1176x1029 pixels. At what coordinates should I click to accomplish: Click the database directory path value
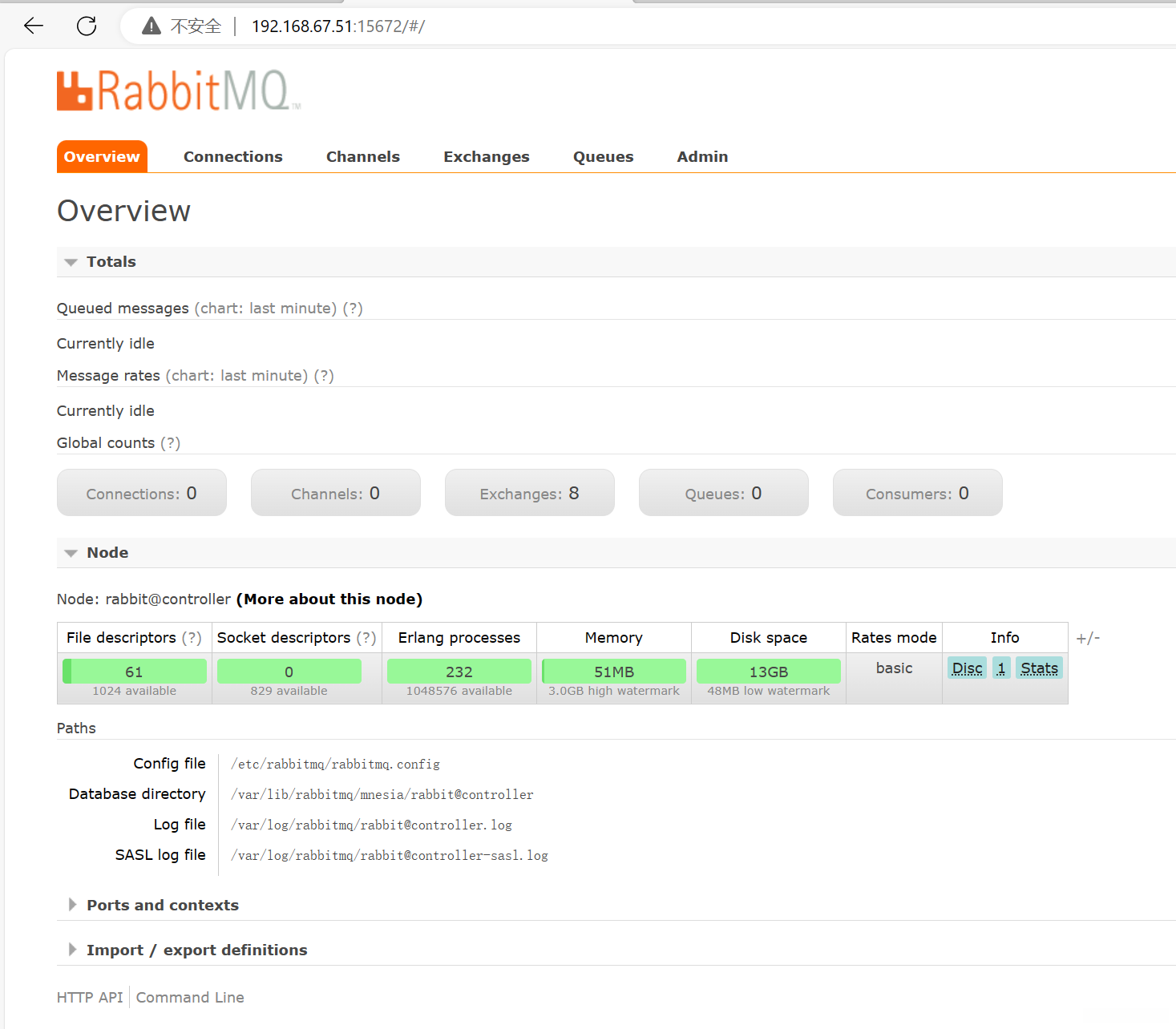pyautogui.click(x=382, y=795)
